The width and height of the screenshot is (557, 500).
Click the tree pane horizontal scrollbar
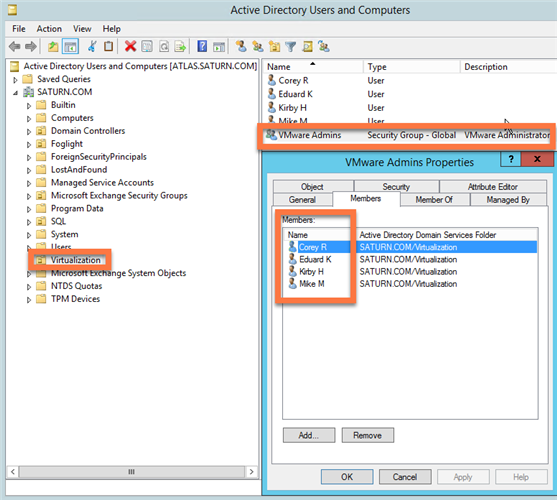point(131,472)
